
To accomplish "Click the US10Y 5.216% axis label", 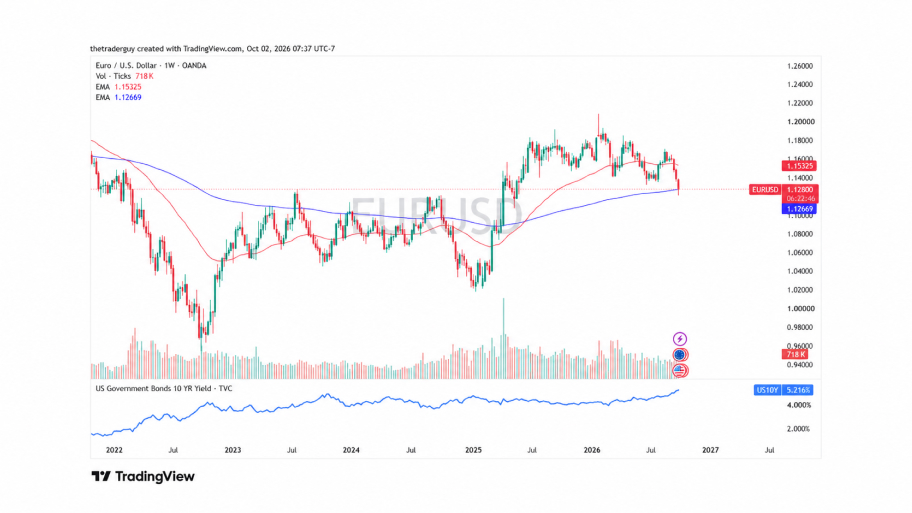I will click(x=783, y=390).
